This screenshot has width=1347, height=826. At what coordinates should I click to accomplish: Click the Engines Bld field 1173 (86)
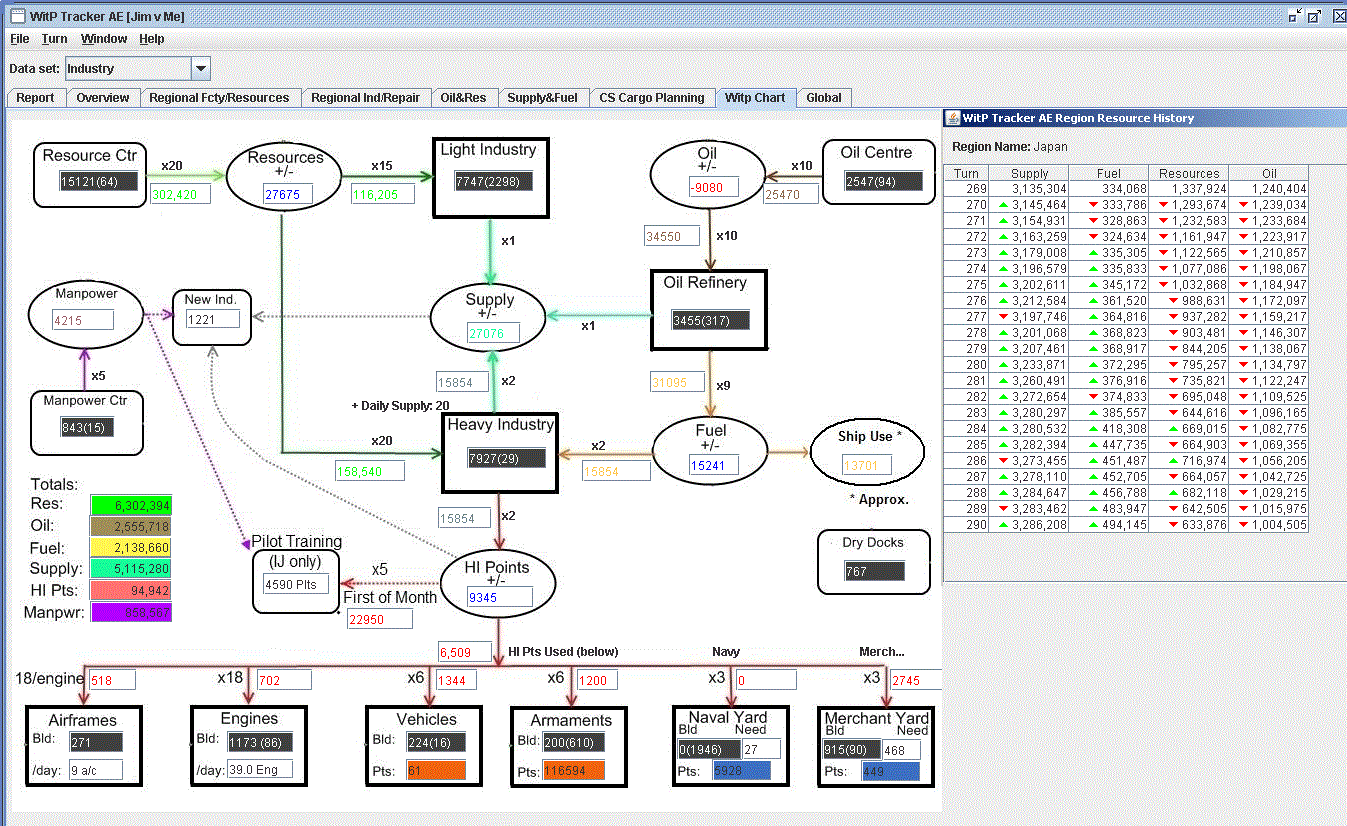[259, 742]
